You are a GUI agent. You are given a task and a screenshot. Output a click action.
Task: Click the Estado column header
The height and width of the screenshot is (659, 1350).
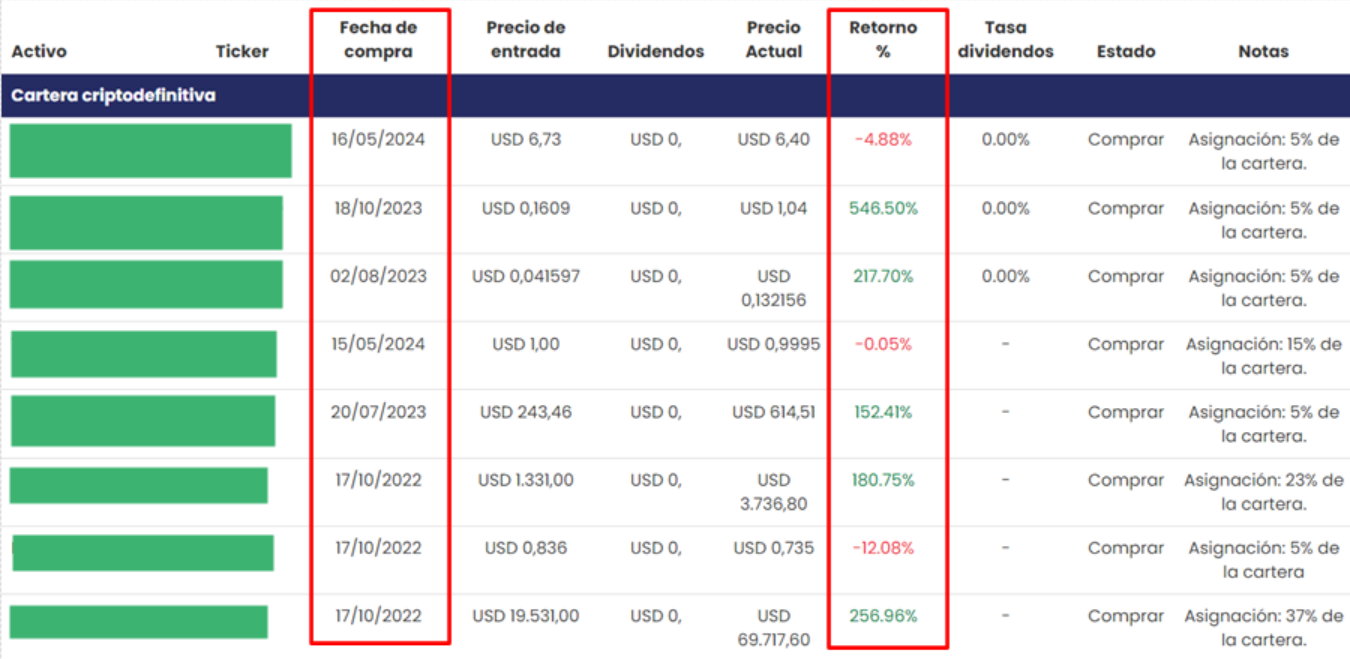coord(1126,51)
